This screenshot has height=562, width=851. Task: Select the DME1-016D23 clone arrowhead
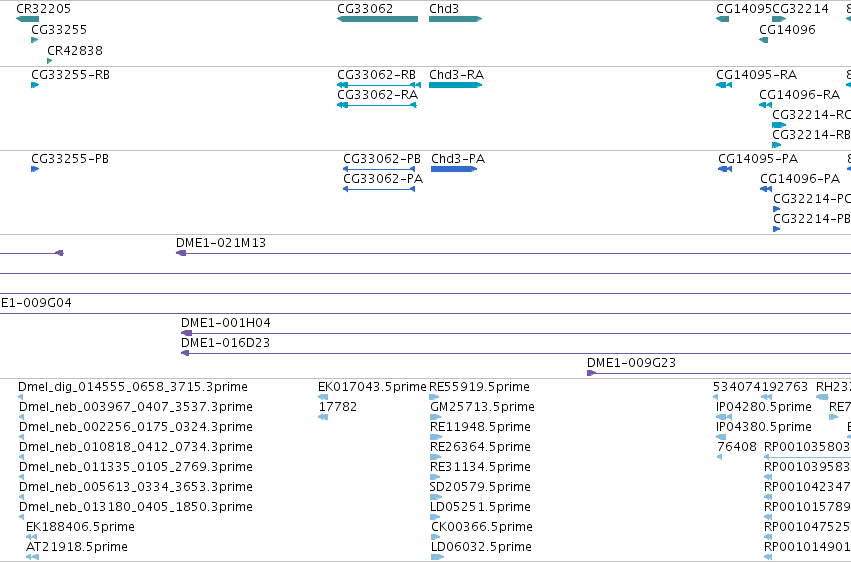[x=185, y=353]
